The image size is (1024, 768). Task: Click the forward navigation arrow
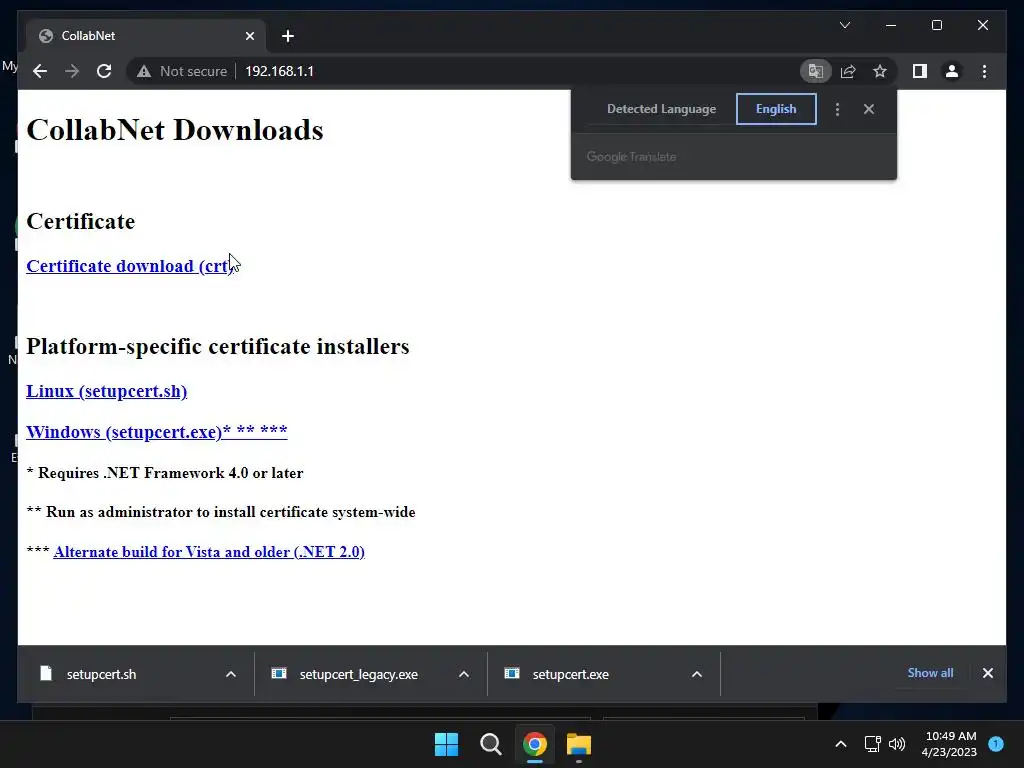point(72,71)
